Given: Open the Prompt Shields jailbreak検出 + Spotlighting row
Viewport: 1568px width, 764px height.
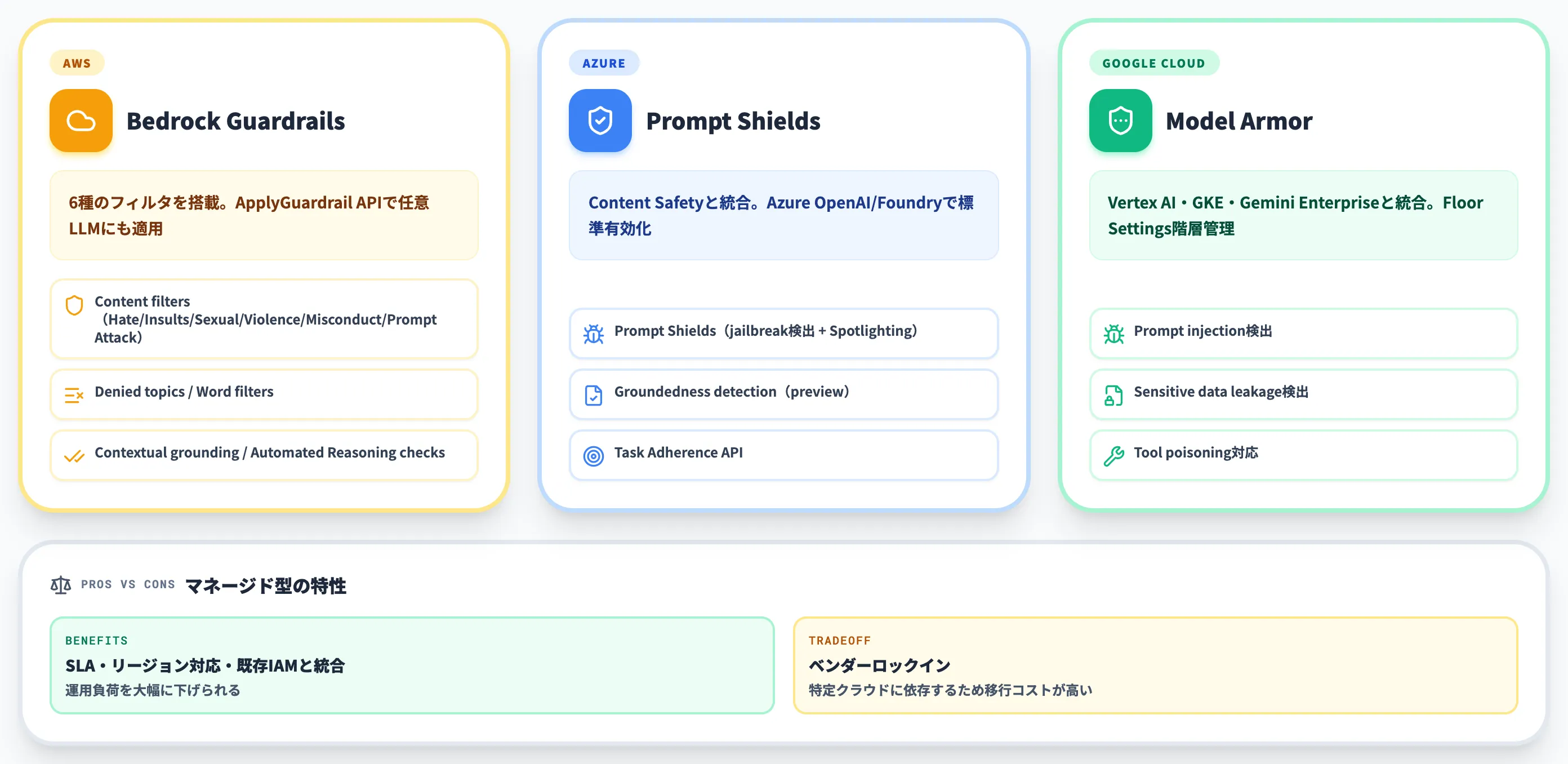Looking at the screenshot, I should [x=783, y=334].
